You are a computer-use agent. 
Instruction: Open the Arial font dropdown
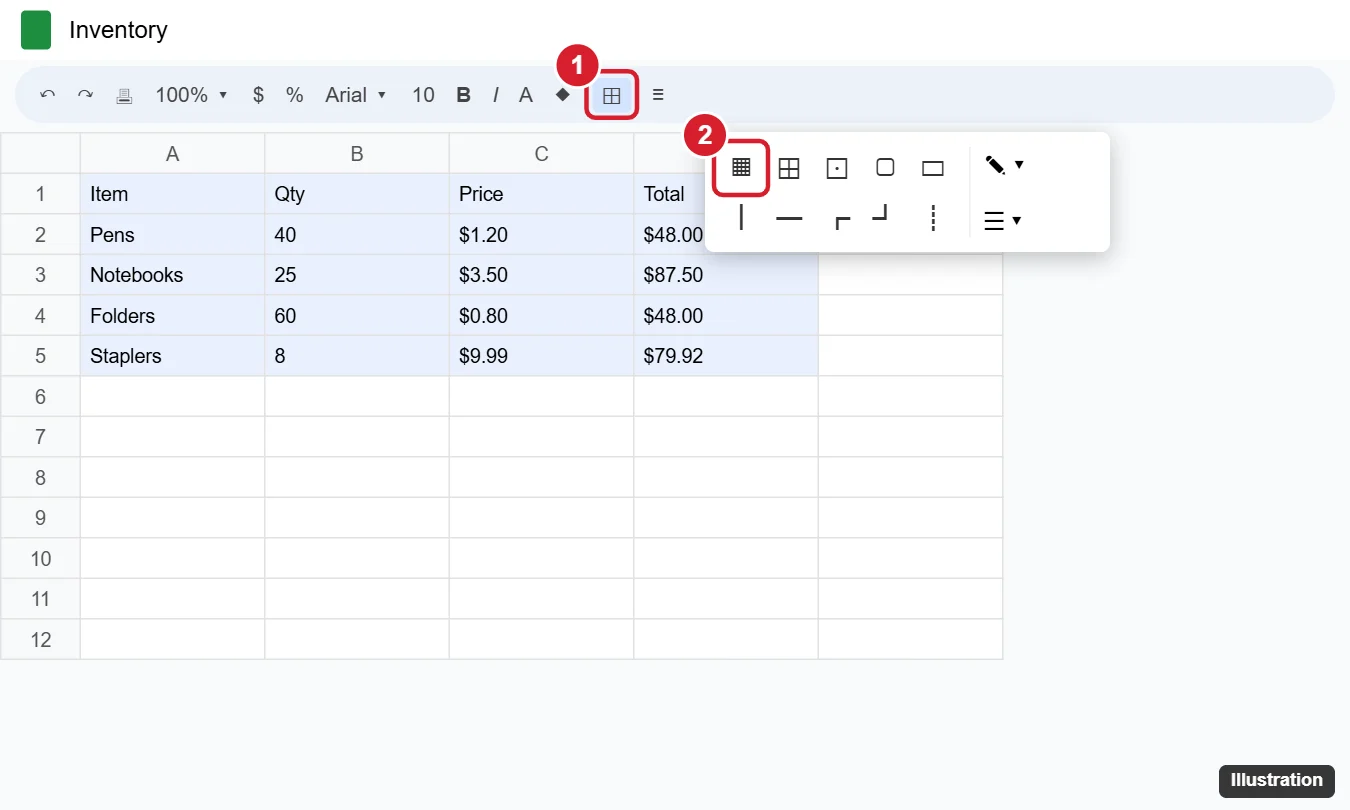pyautogui.click(x=356, y=95)
